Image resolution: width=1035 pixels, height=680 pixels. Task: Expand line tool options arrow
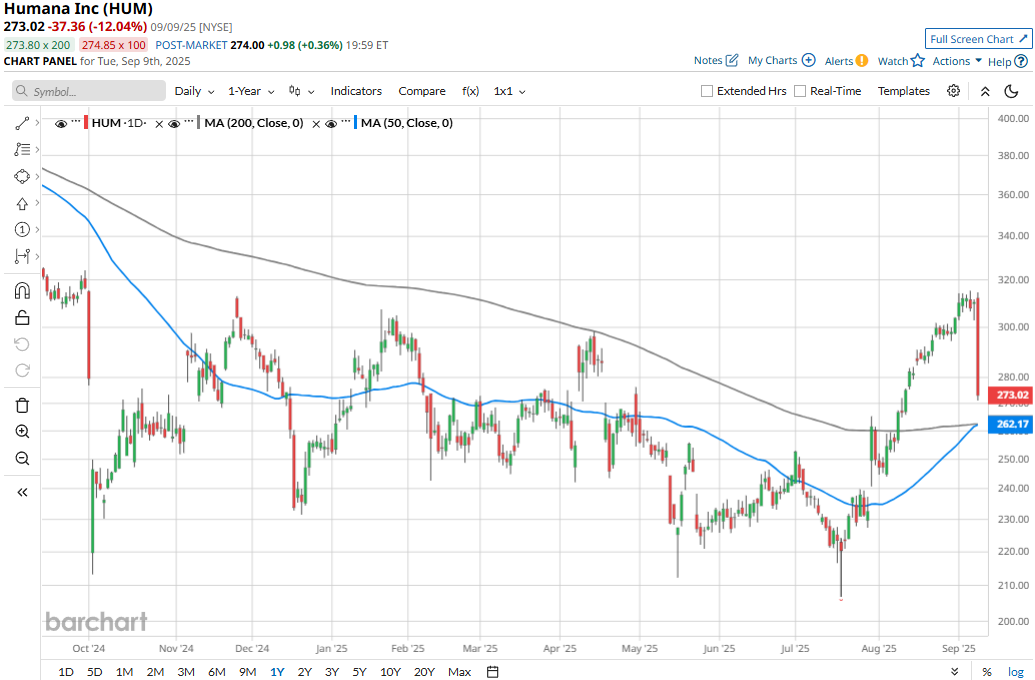37,123
